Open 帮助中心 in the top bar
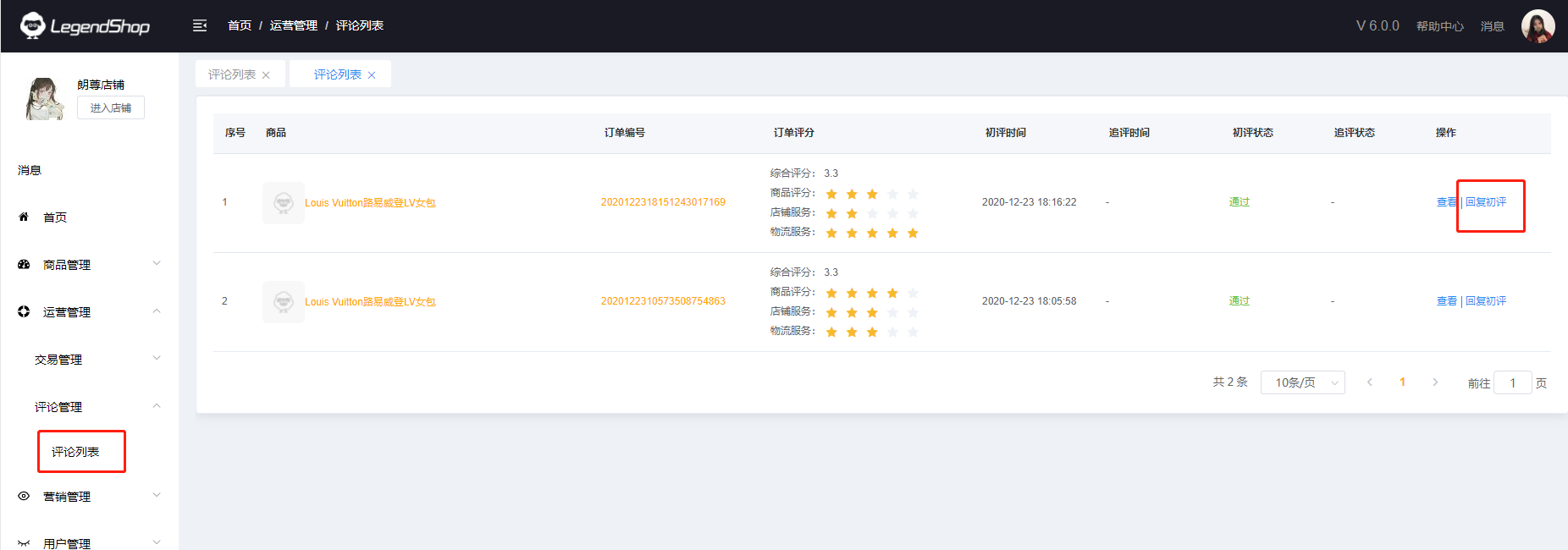The image size is (1568, 550). click(x=1439, y=26)
